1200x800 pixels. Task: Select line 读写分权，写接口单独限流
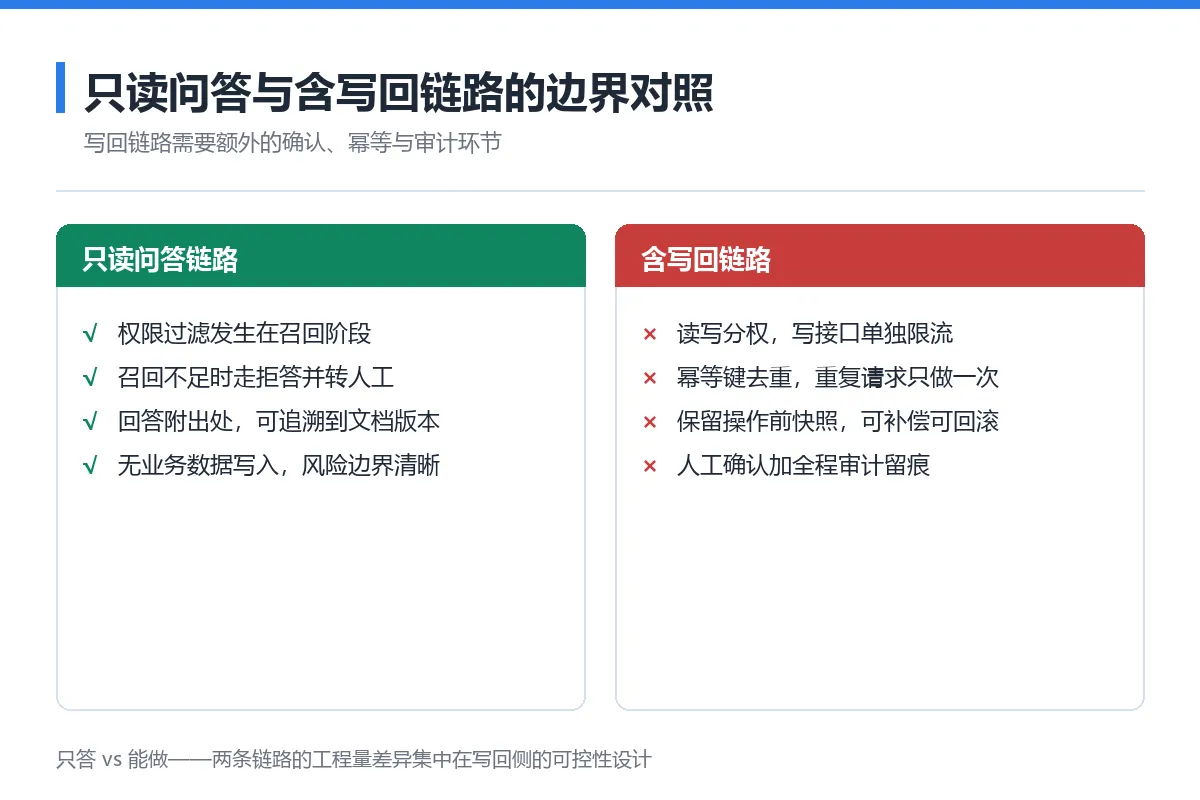click(x=815, y=333)
